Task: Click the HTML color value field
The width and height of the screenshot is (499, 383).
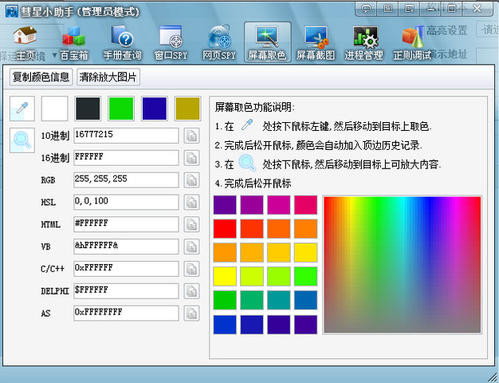Action: [x=126, y=224]
